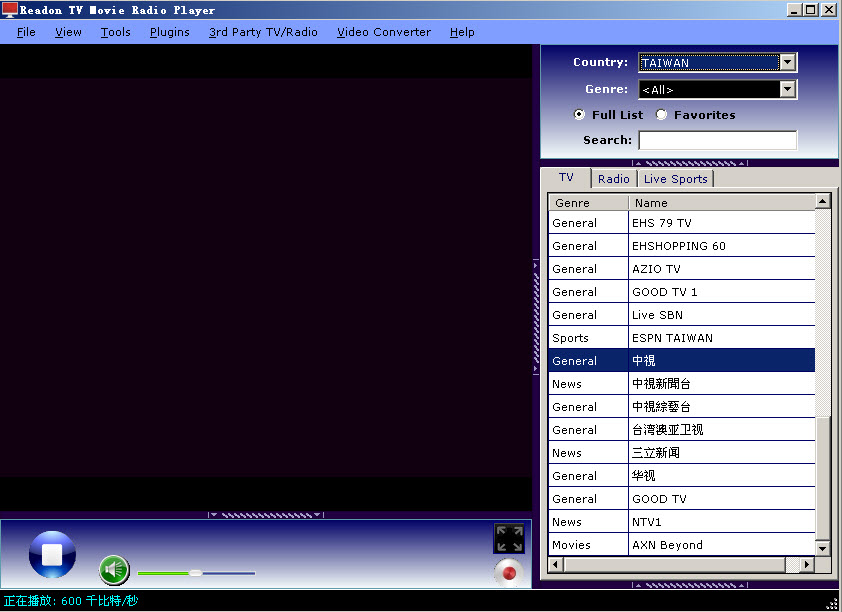Open the 3rd Party TV/Radio menu
This screenshot has height=612, width=842.
click(263, 32)
